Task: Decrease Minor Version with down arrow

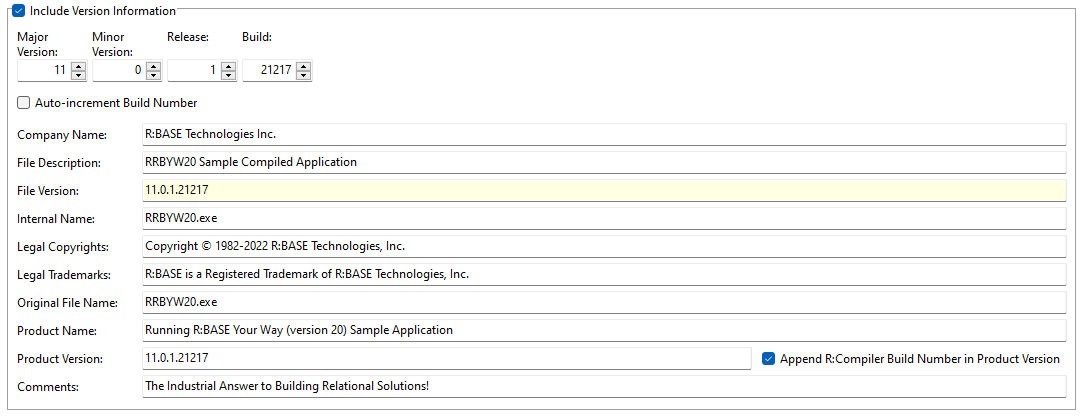Action: click(153, 75)
